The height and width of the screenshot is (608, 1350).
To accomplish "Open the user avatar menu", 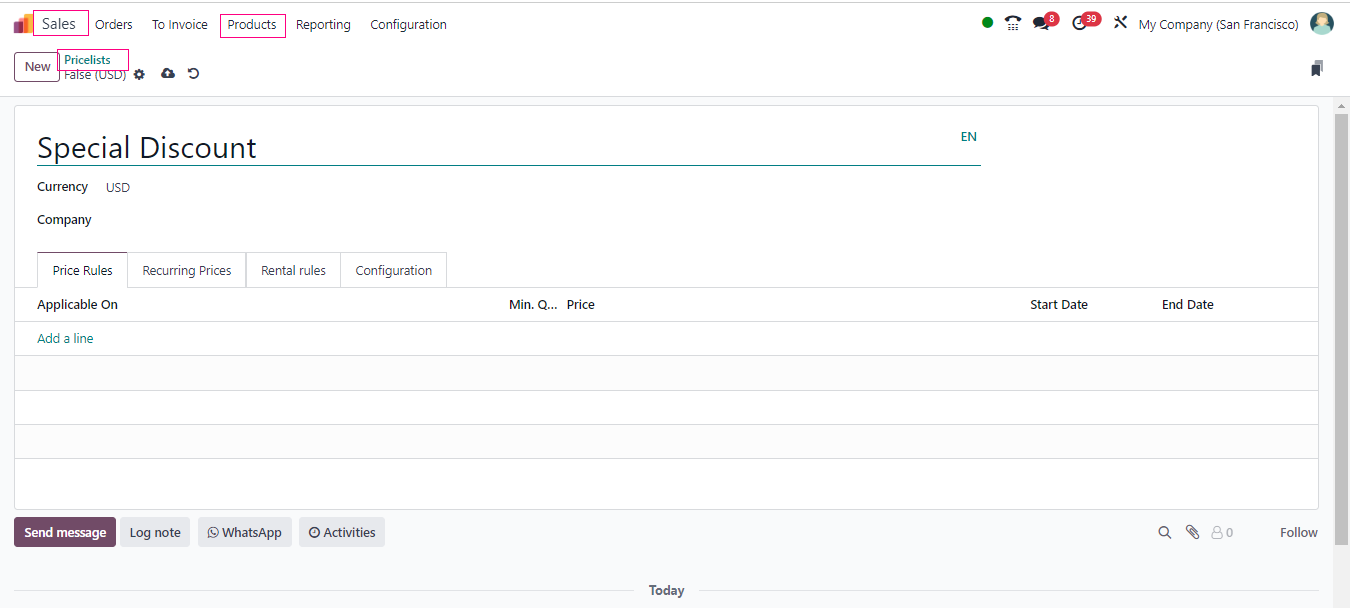I will (1322, 24).
